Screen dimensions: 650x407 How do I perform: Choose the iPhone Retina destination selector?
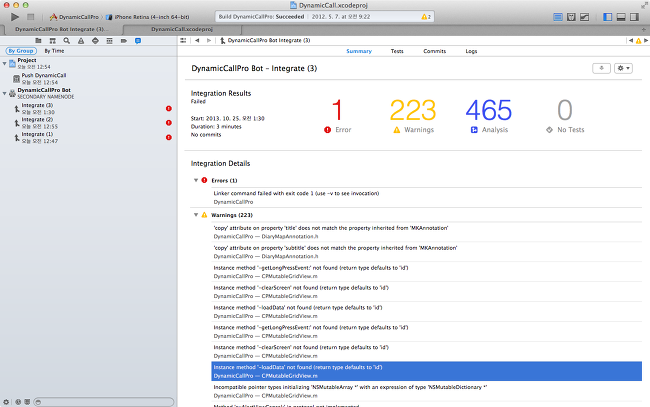pyautogui.click(x=148, y=17)
